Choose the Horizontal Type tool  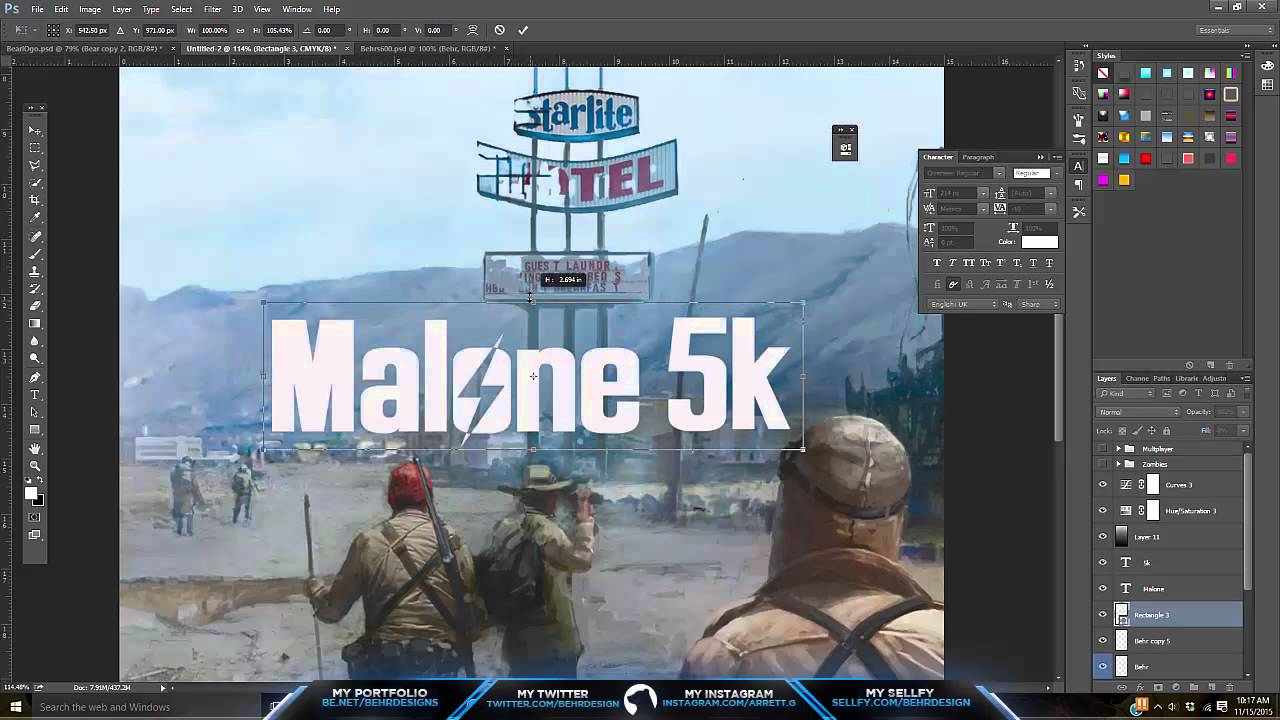35,395
